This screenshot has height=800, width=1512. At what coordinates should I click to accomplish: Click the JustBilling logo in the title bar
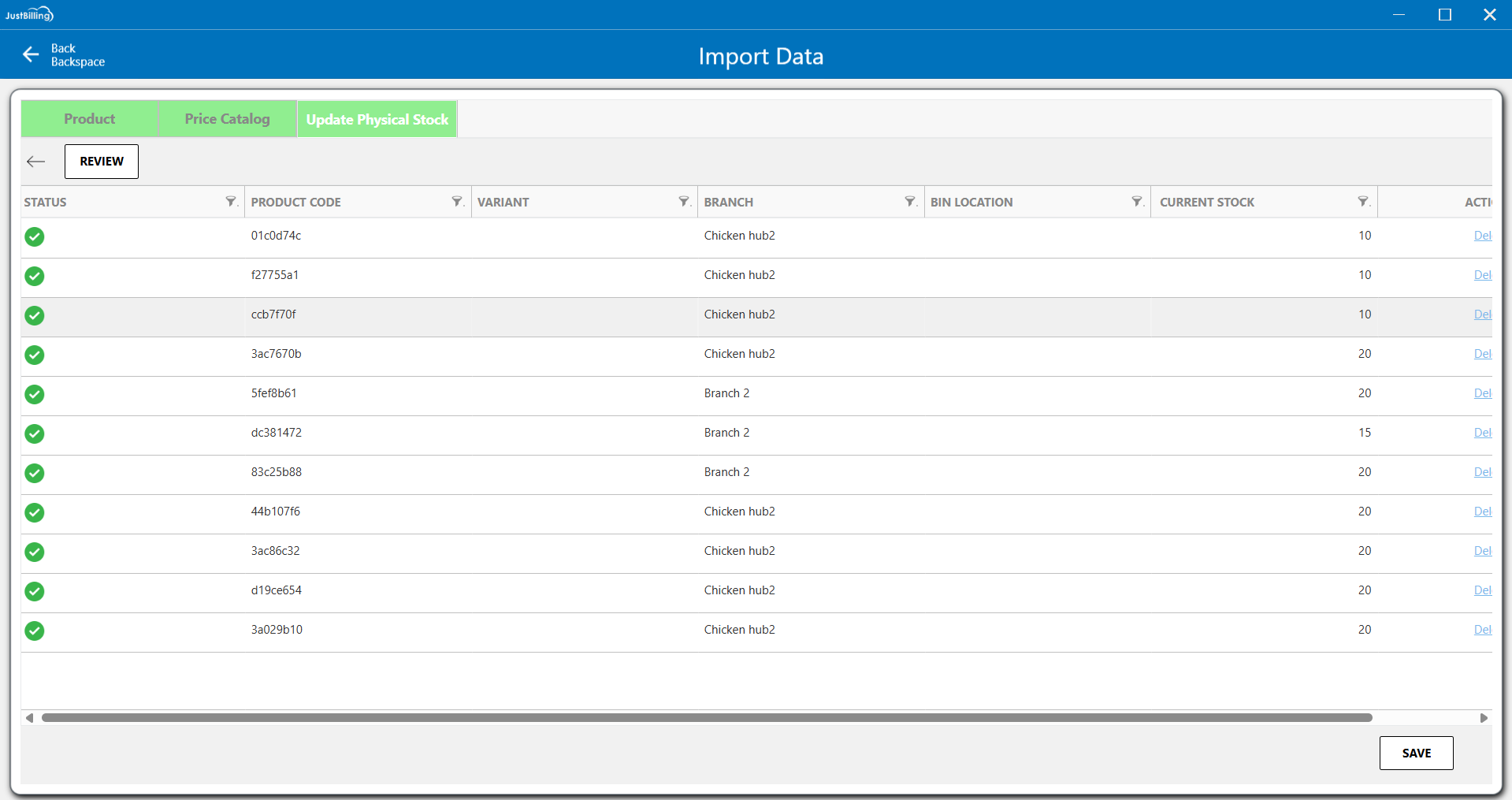[29, 14]
